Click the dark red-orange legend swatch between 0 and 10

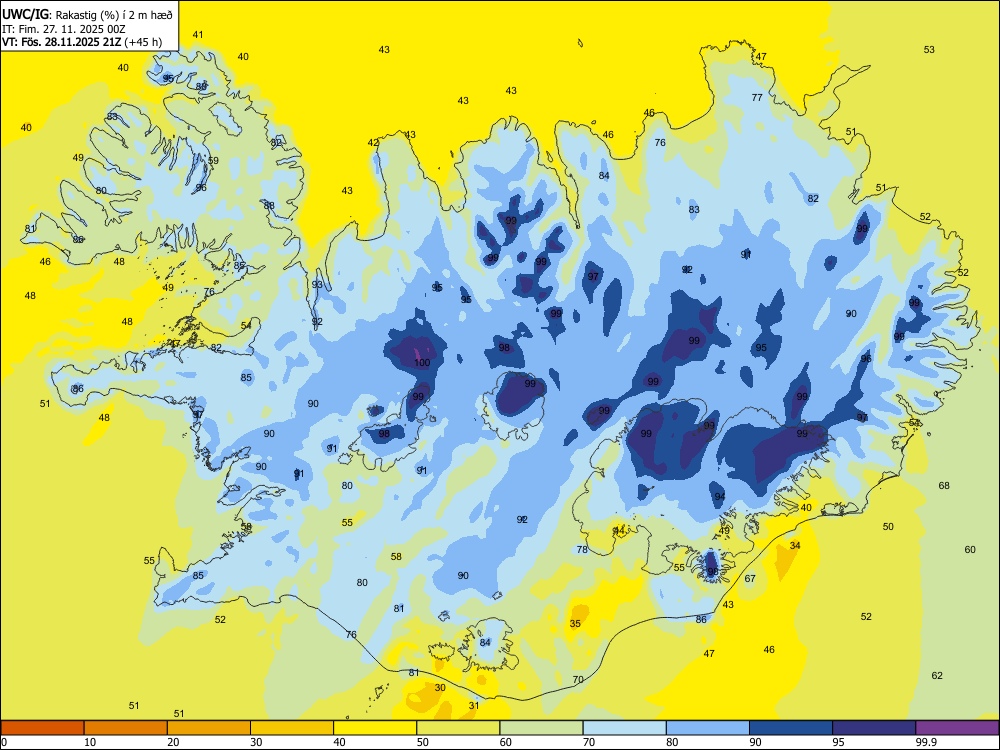(42, 728)
